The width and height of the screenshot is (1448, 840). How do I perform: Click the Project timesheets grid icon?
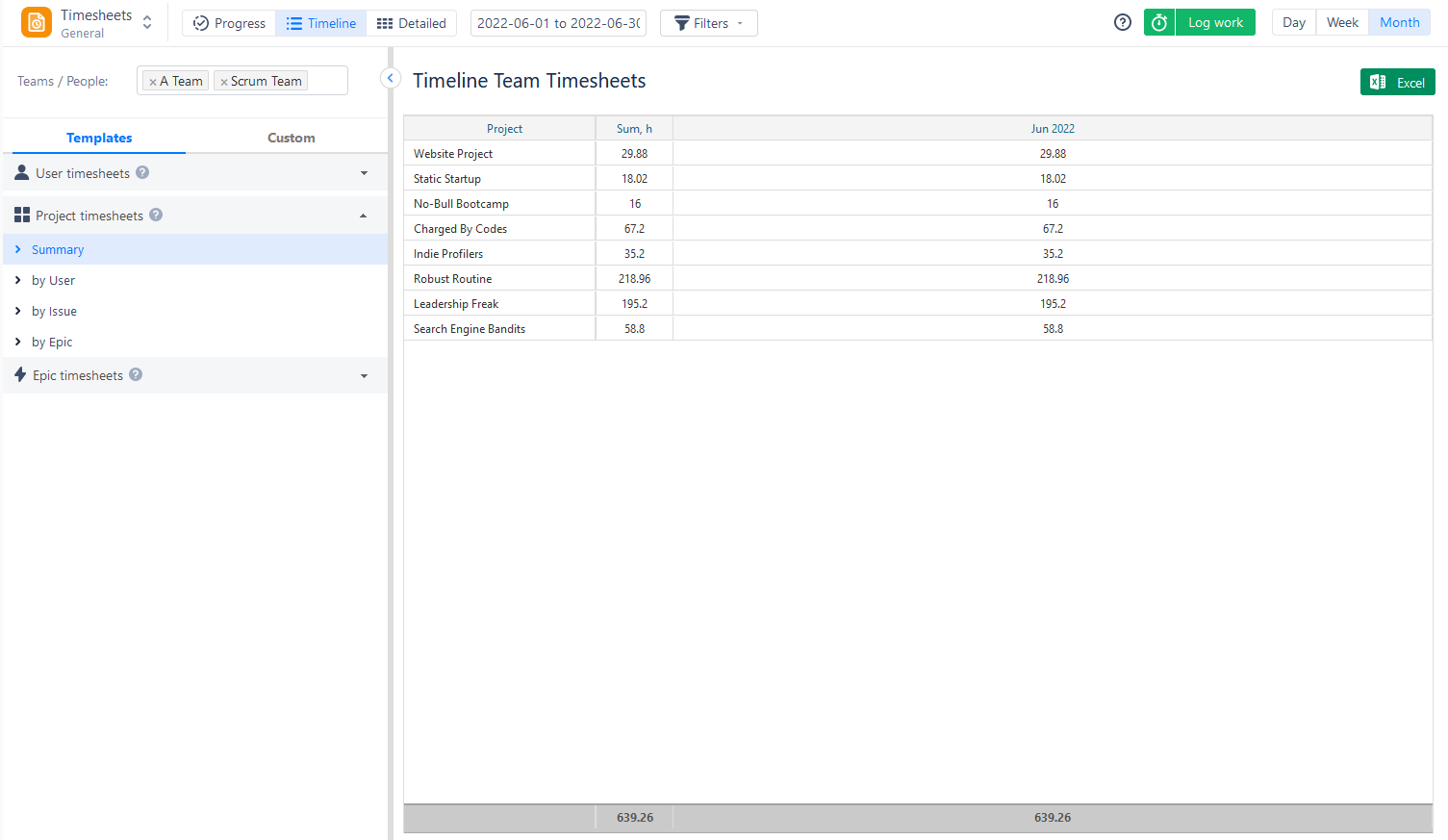21,215
